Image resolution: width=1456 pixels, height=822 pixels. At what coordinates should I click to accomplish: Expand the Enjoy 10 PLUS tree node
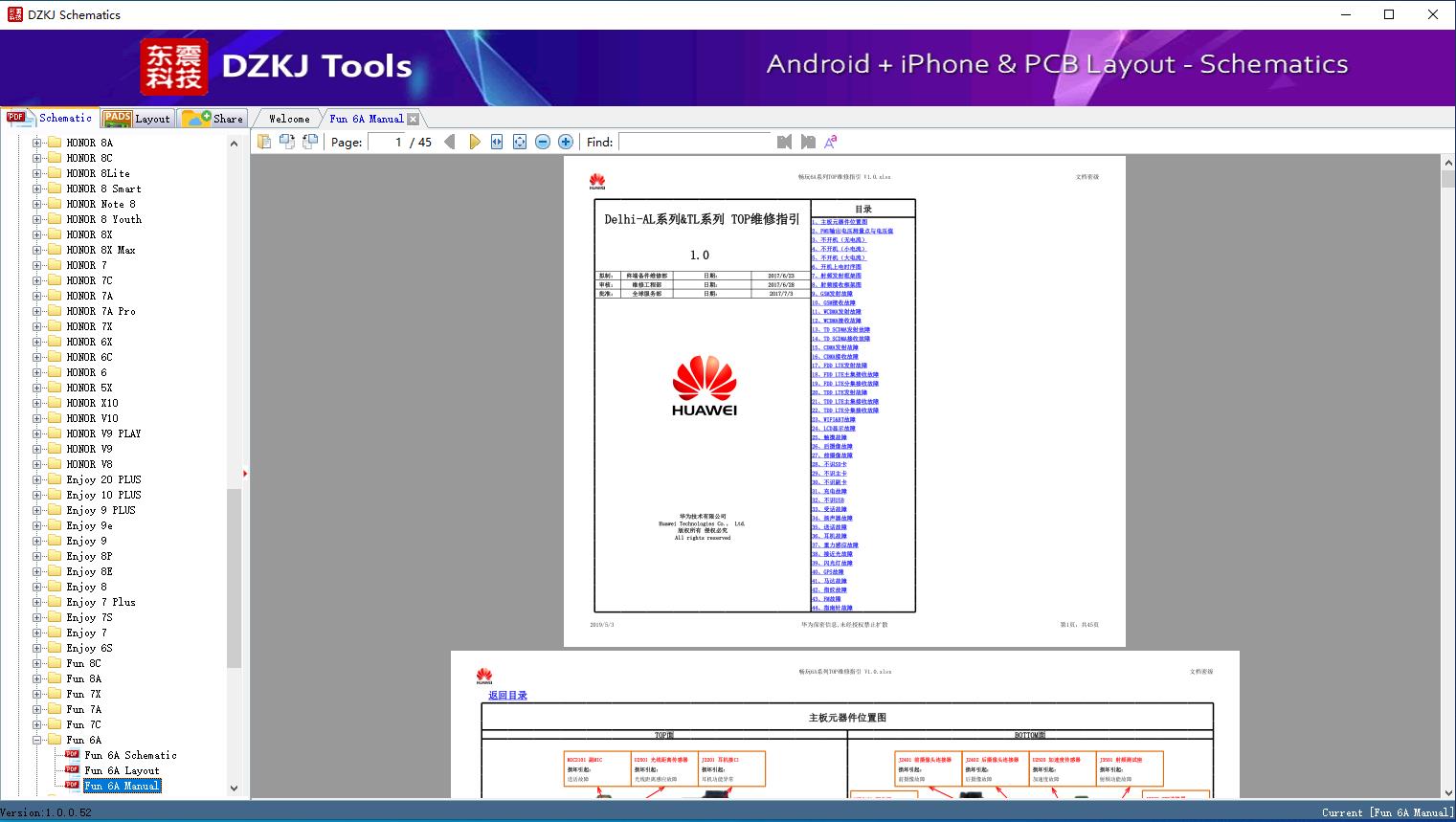[36, 495]
